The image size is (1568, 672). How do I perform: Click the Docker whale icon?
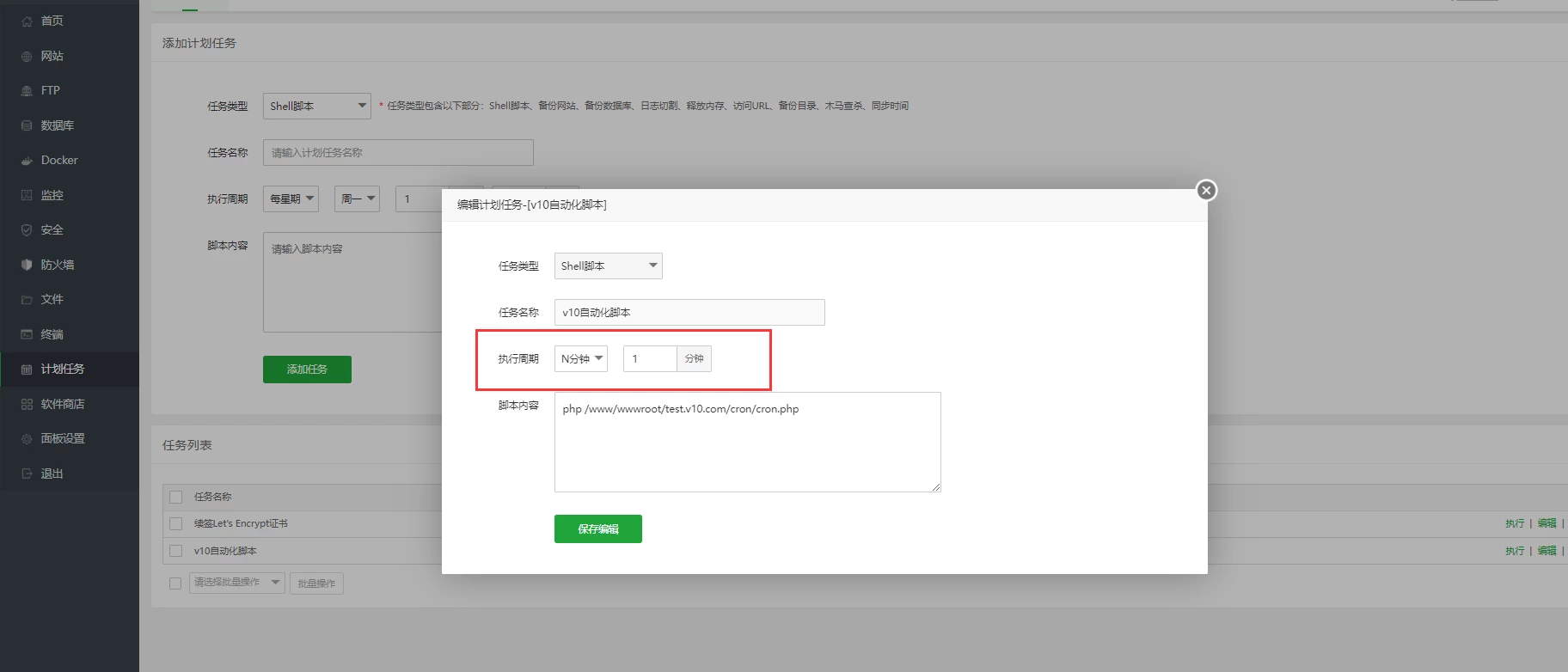pos(27,161)
